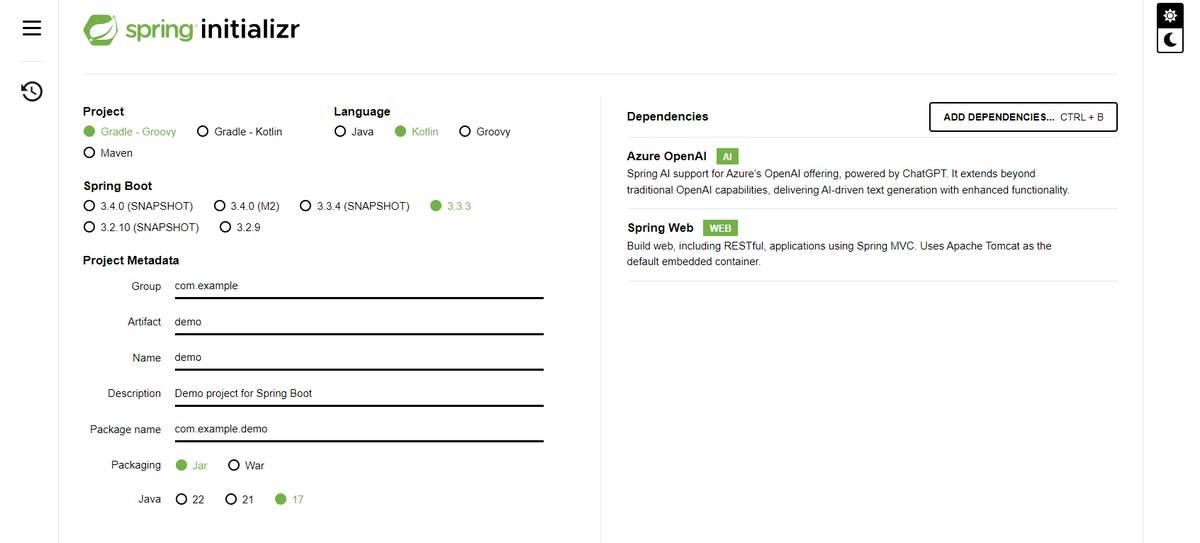The width and height of the screenshot is (1200, 543).
Task: Focus the Group input field
Action: 358,286
